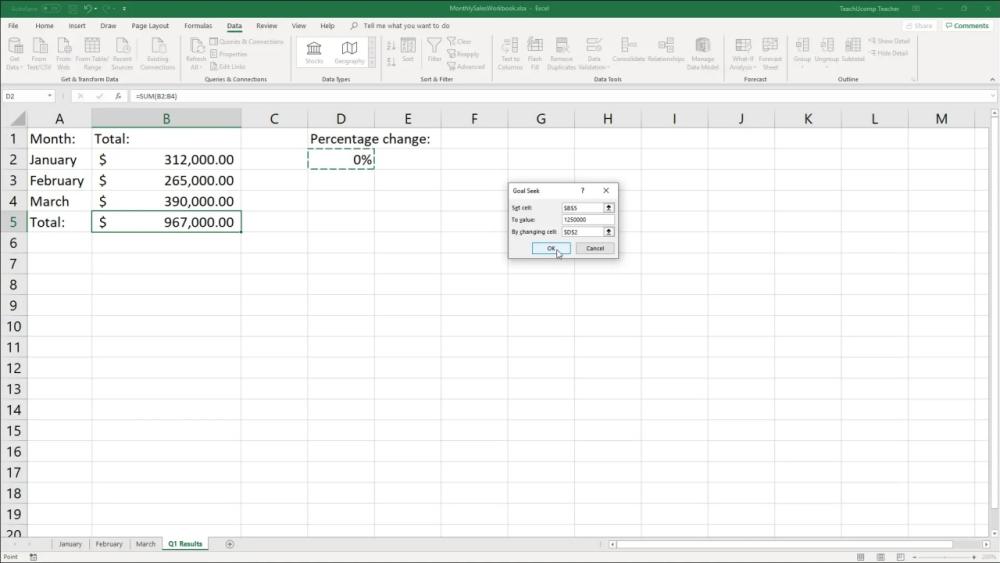Open the Name Box dropdown arrow

tap(49, 96)
